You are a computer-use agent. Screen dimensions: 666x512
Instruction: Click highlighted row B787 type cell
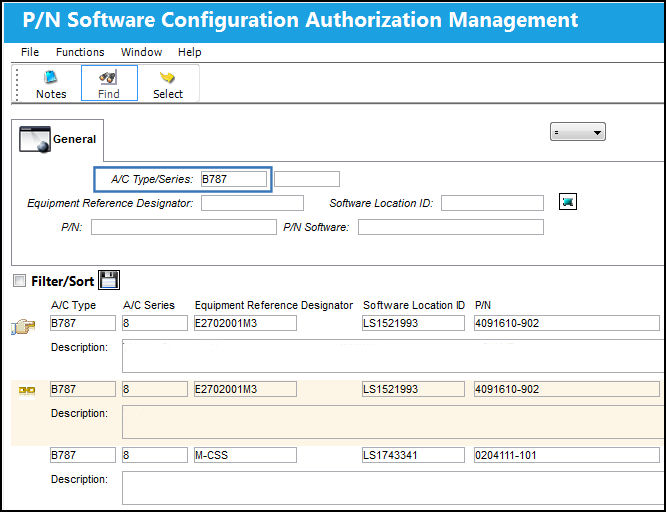[x=82, y=389]
